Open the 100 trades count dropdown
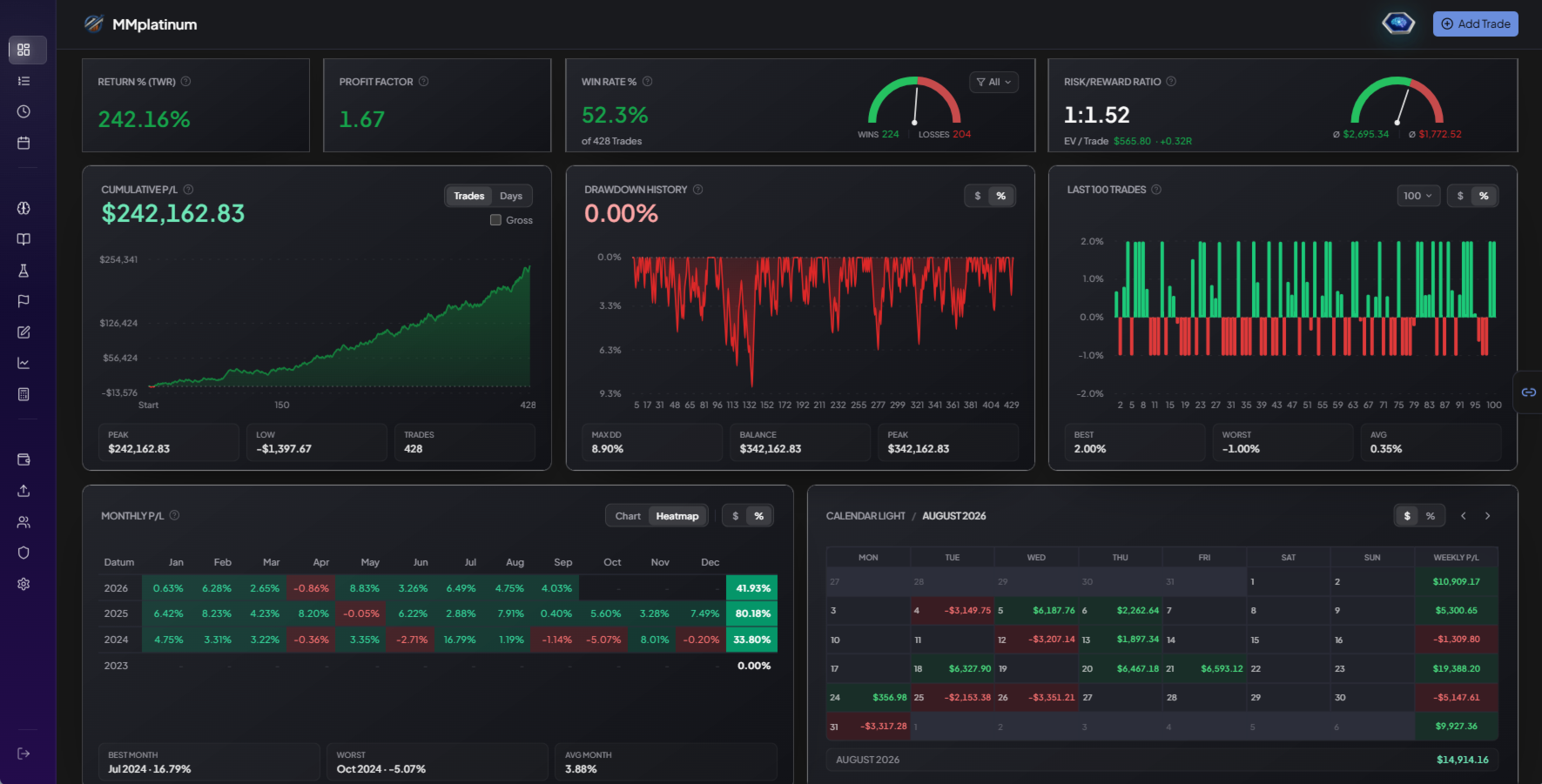This screenshot has height=784, width=1542. (1417, 196)
